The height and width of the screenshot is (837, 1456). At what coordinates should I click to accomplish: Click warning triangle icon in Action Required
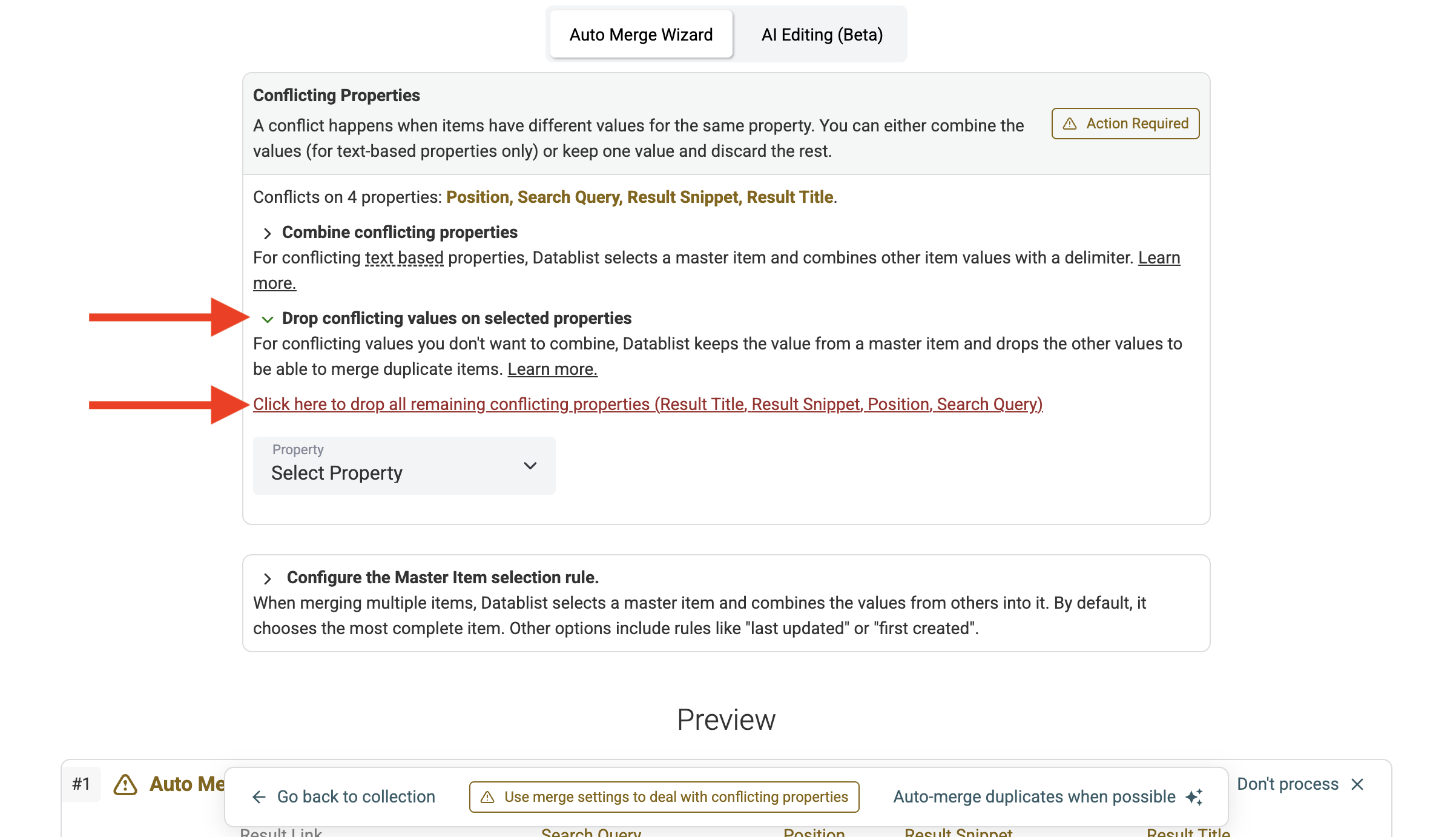[1070, 124]
